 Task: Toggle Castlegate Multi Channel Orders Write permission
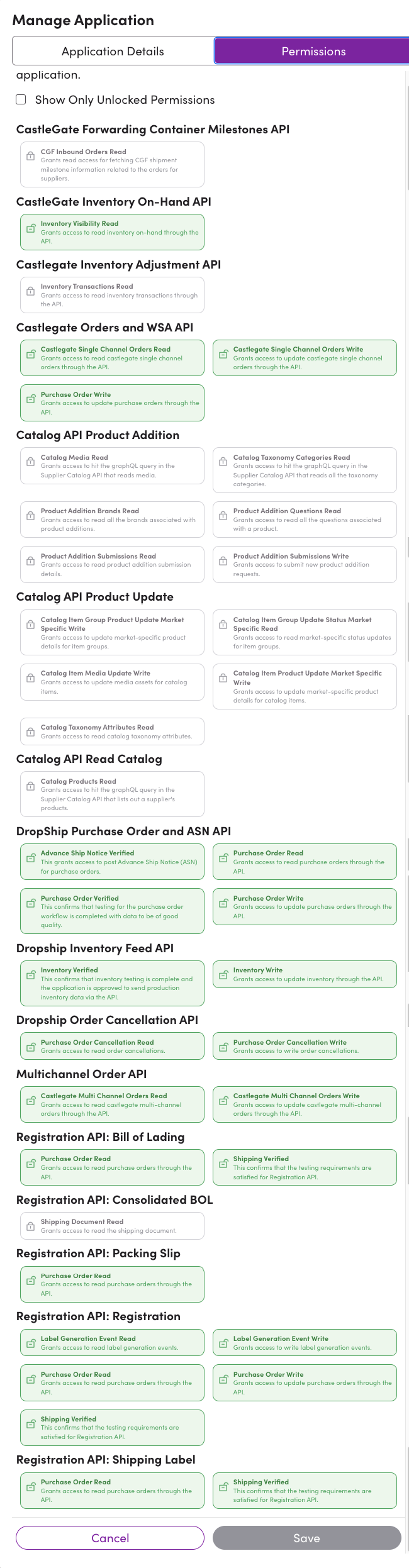coord(305,1104)
